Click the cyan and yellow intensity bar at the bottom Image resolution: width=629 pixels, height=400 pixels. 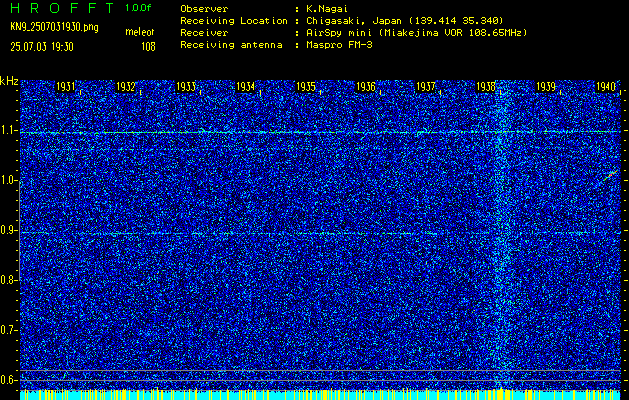click(320, 394)
